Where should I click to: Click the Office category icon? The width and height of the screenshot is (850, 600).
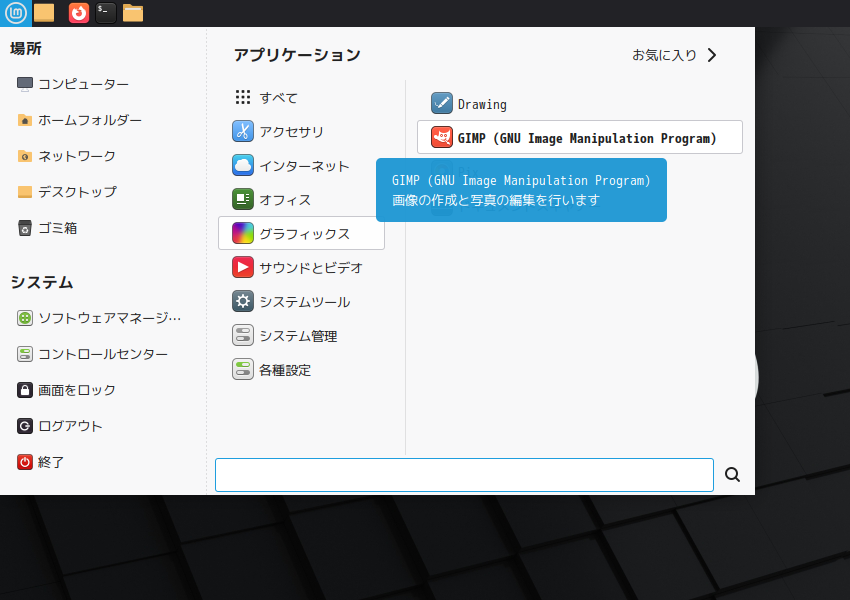[x=243, y=199]
